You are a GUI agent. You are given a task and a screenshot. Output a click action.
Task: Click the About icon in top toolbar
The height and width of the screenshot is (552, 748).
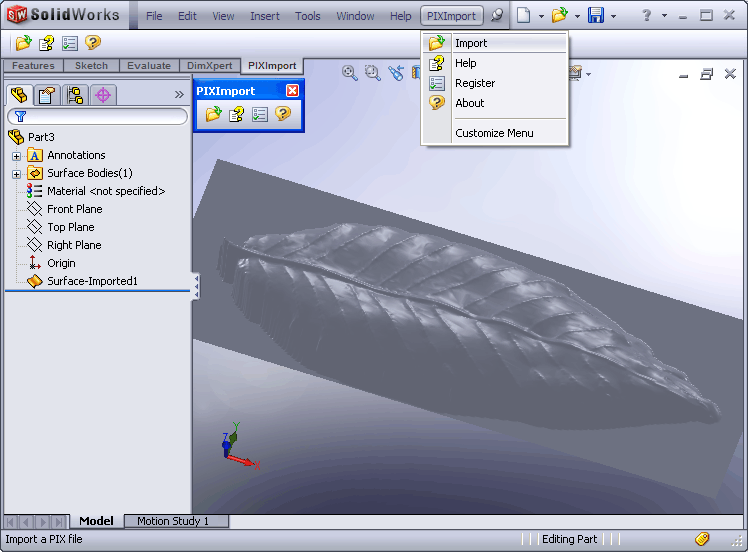tap(93, 43)
